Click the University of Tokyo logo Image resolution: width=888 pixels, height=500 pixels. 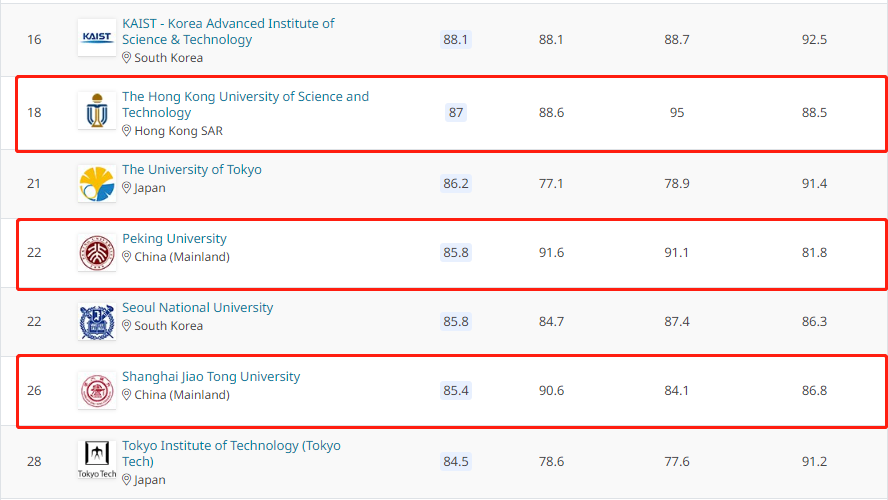97,183
